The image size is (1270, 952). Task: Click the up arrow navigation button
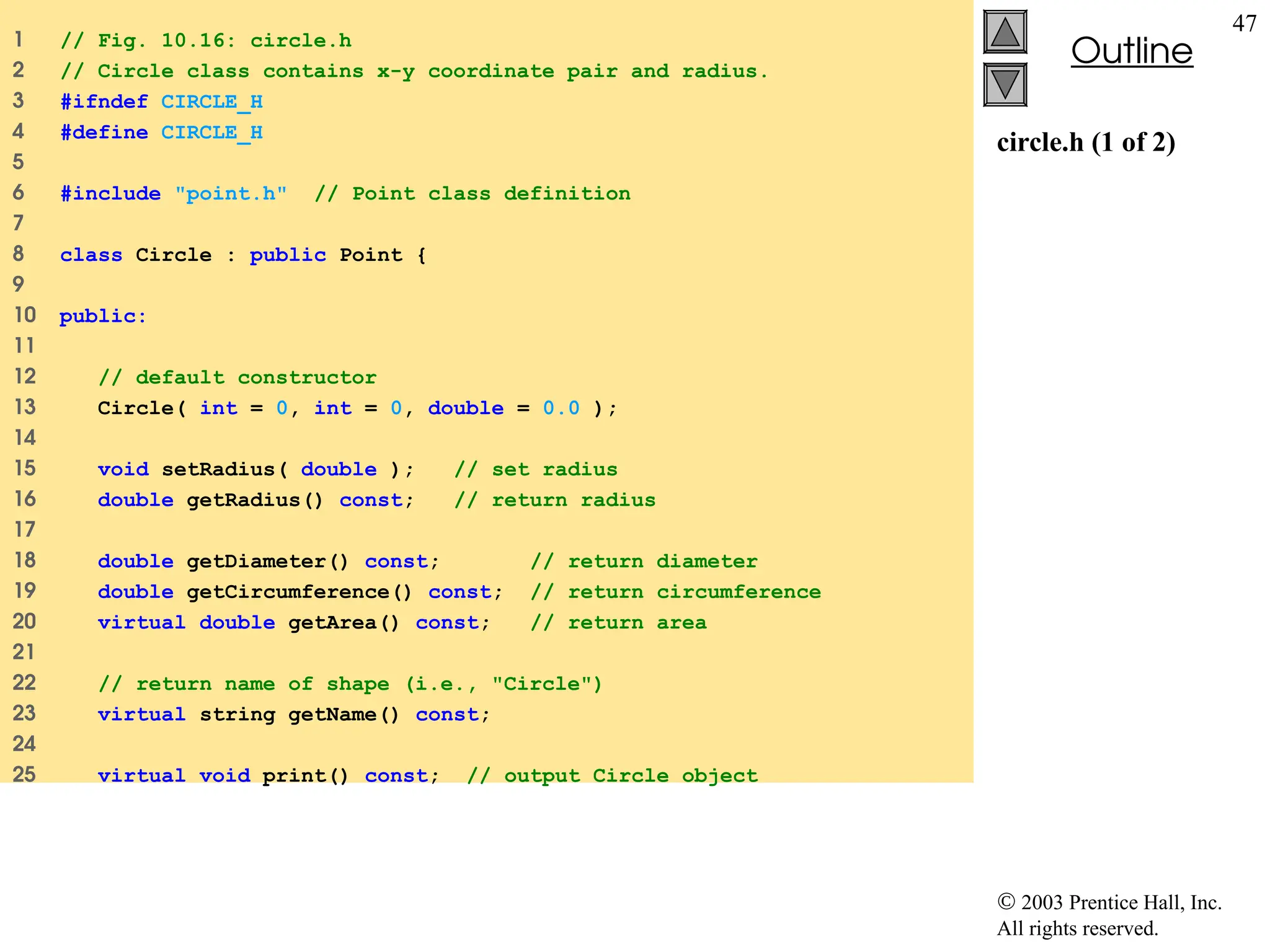tap(1005, 32)
